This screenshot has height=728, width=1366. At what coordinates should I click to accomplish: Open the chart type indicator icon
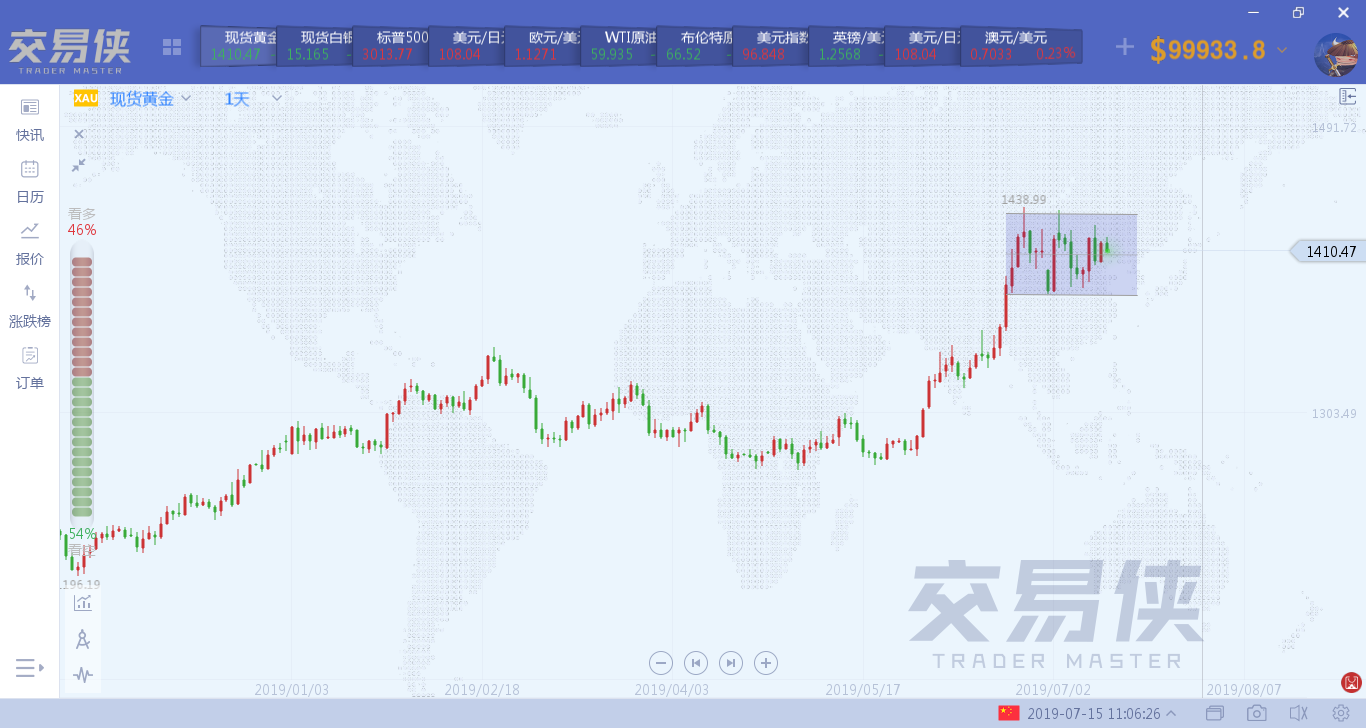[x=83, y=602]
